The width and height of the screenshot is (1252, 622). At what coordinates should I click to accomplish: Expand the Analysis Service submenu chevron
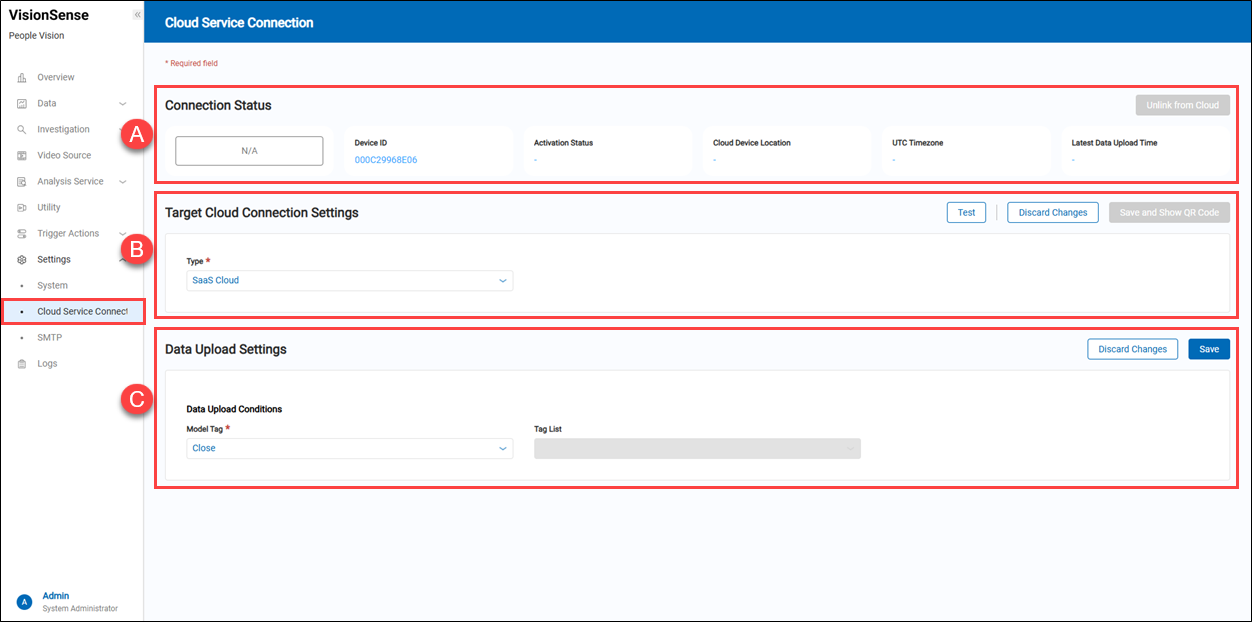click(123, 182)
